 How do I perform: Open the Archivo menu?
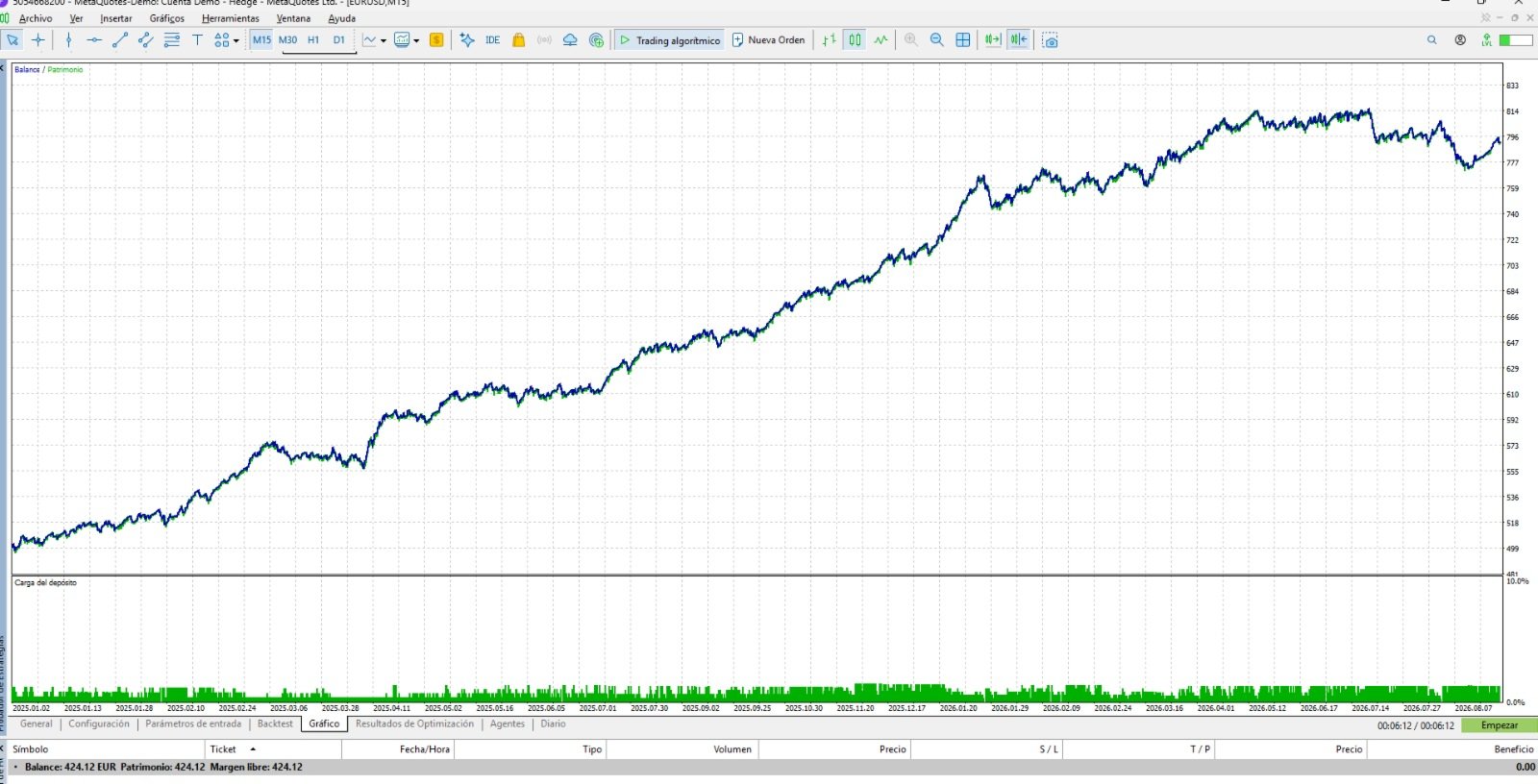click(36, 18)
